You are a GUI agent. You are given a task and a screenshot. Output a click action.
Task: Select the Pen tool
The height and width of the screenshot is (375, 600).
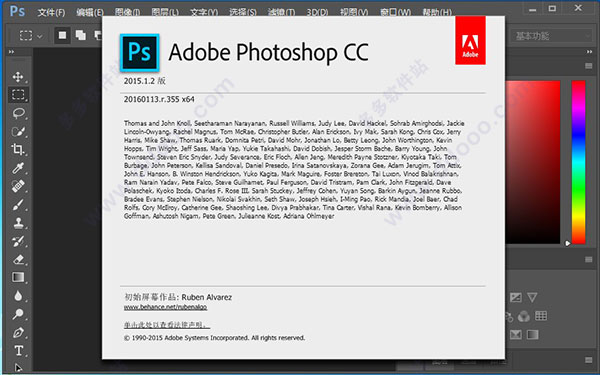click(18, 333)
